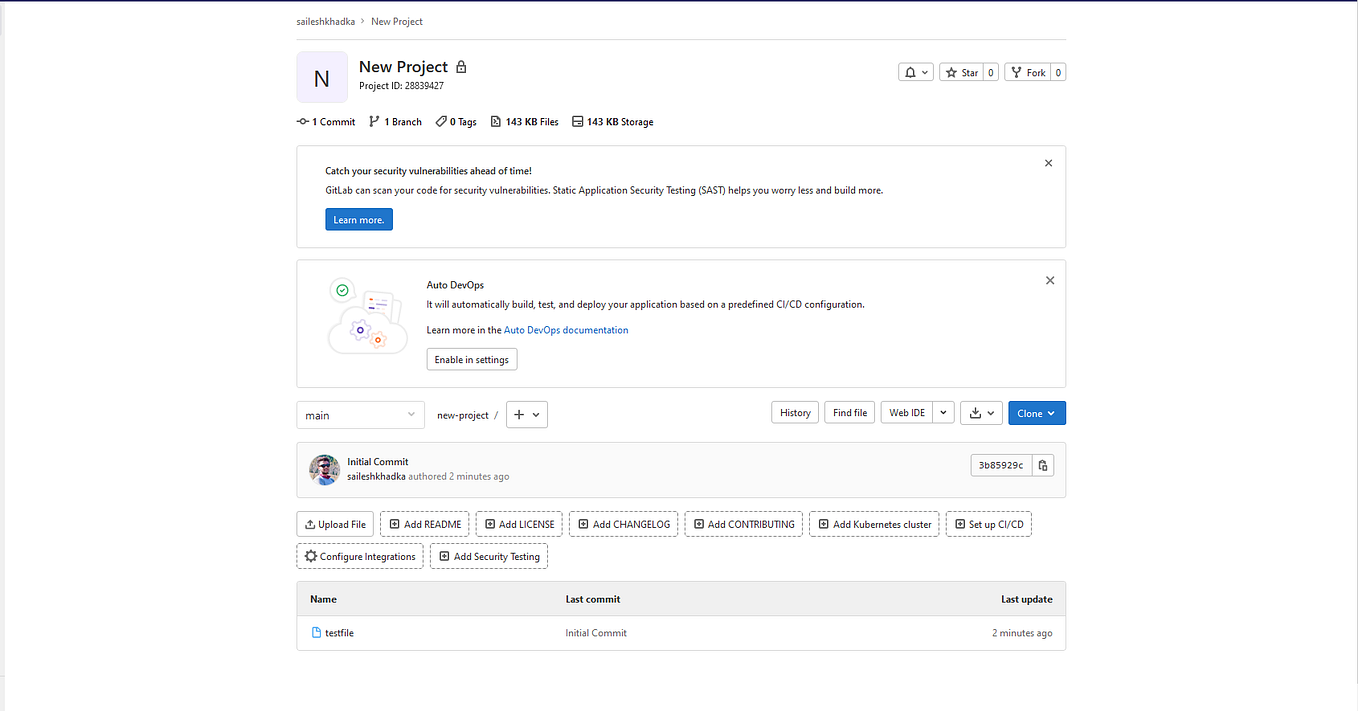This screenshot has width=1358, height=711.
Task: Click the lock icon beside the project title
Action: 460,66
